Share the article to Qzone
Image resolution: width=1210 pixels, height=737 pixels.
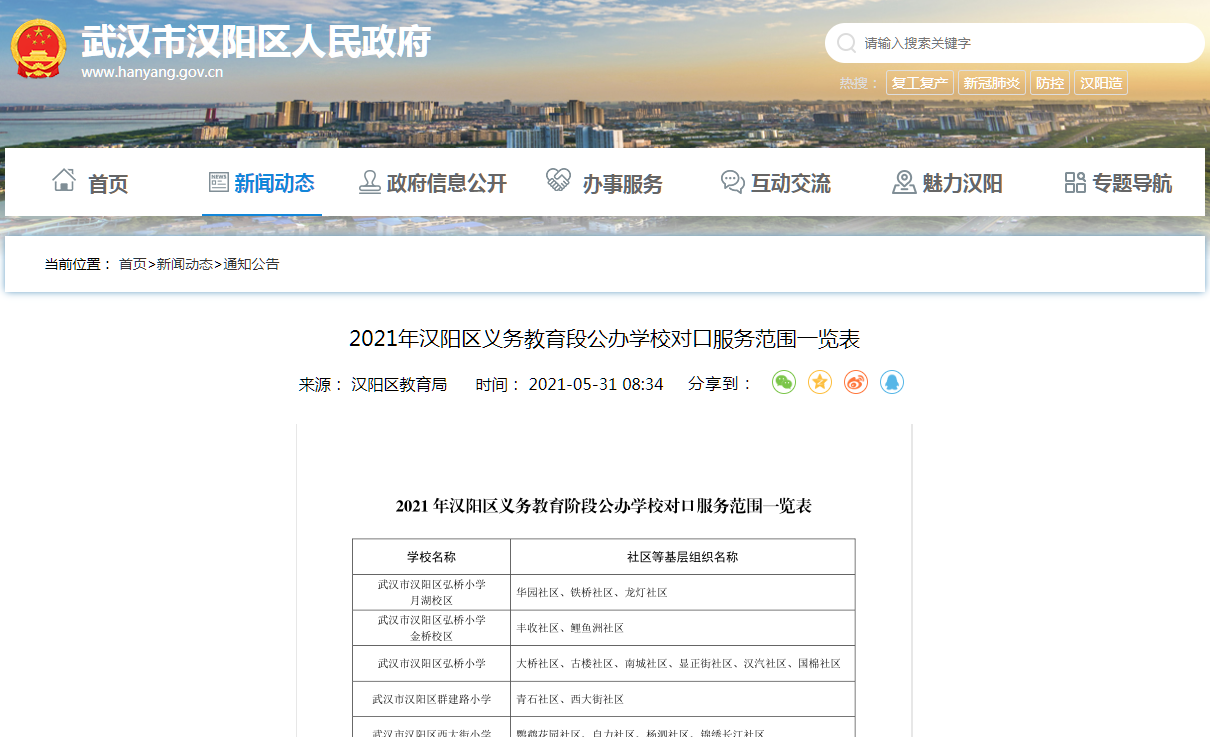[x=819, y=382]
